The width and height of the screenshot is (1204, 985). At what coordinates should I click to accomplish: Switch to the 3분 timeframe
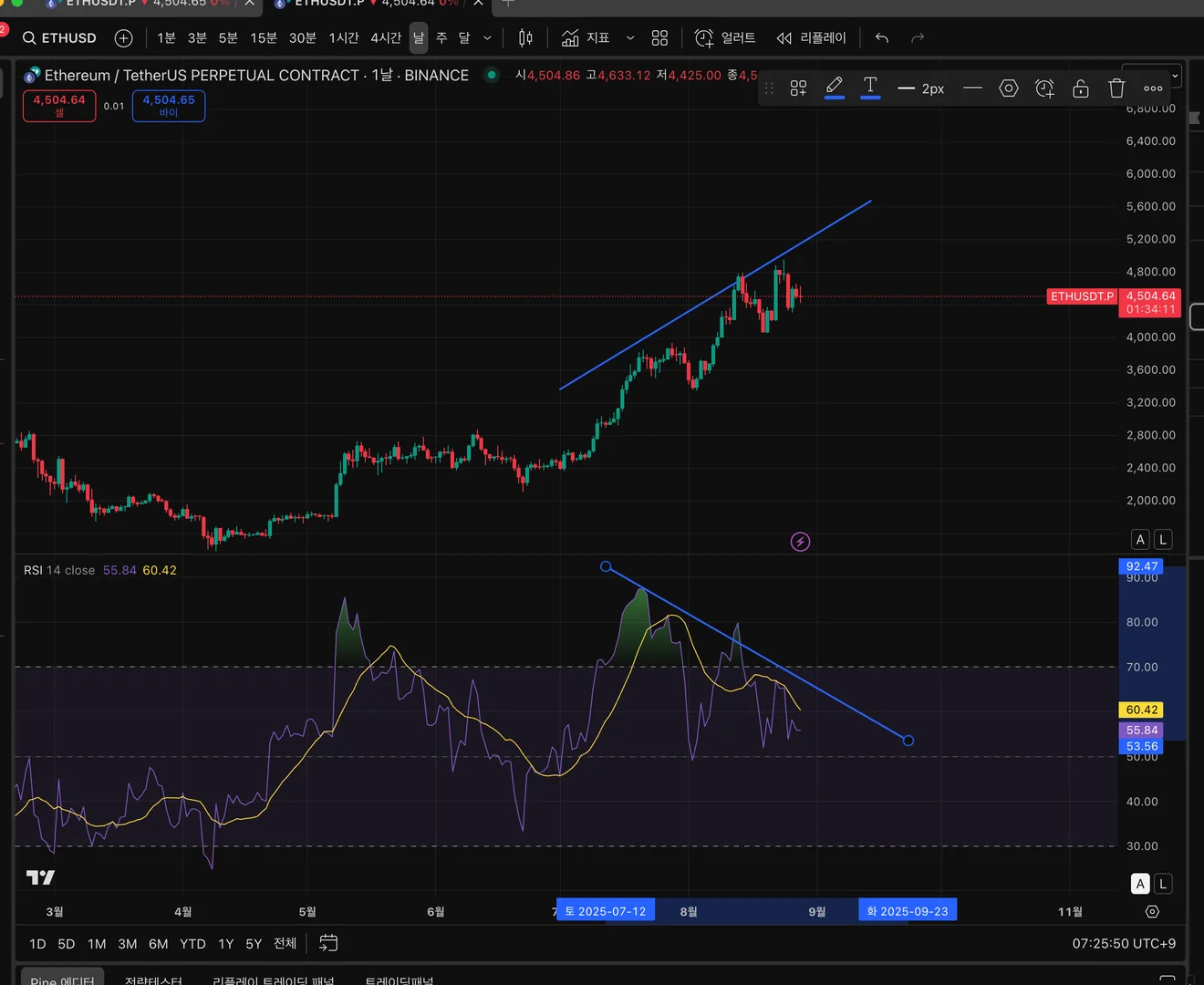click(x=197, y=38)
